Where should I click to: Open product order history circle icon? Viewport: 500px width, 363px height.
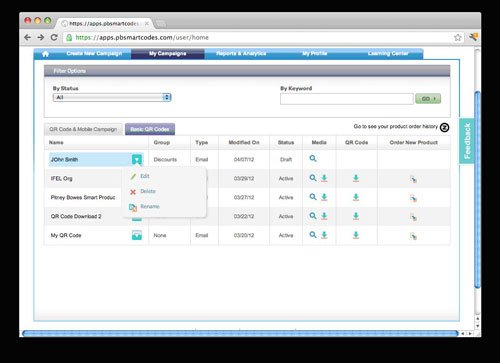(444, 127)
